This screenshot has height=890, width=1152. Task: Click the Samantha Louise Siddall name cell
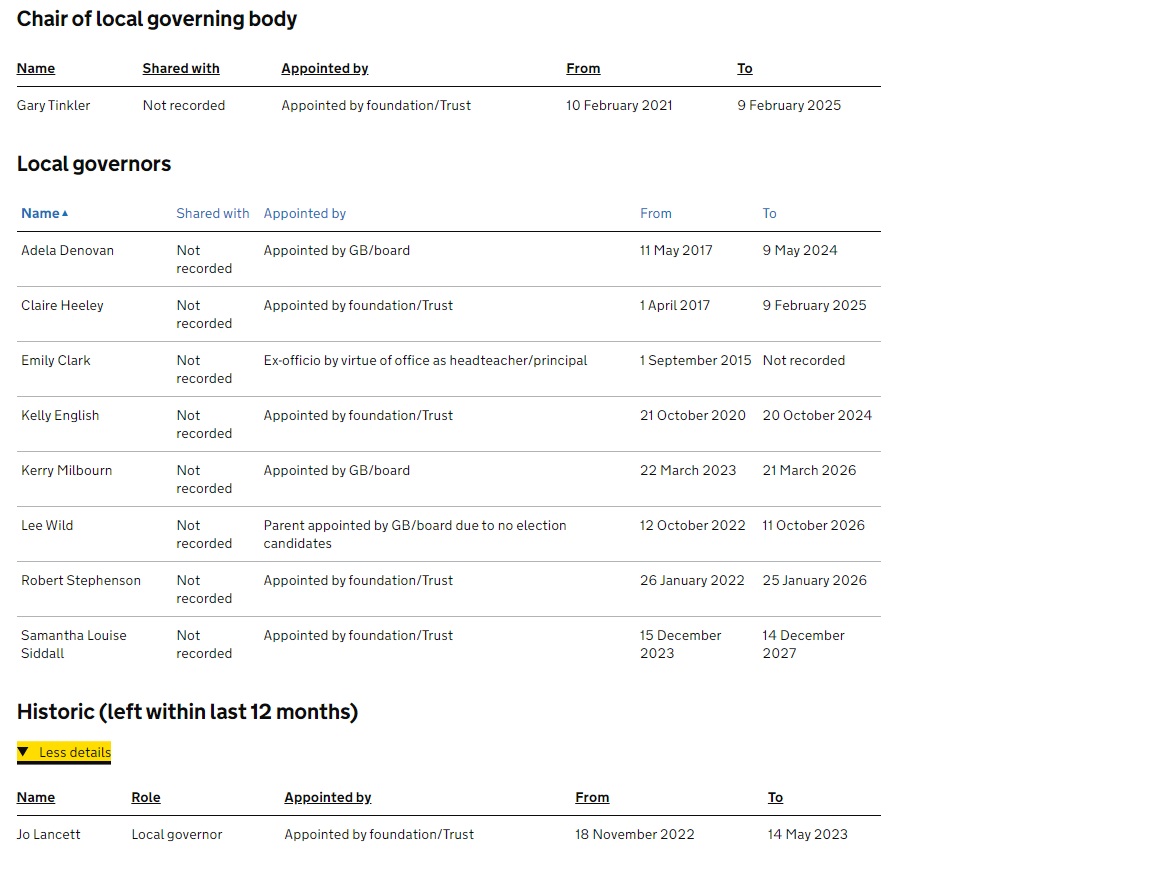(x=74, y=644)
